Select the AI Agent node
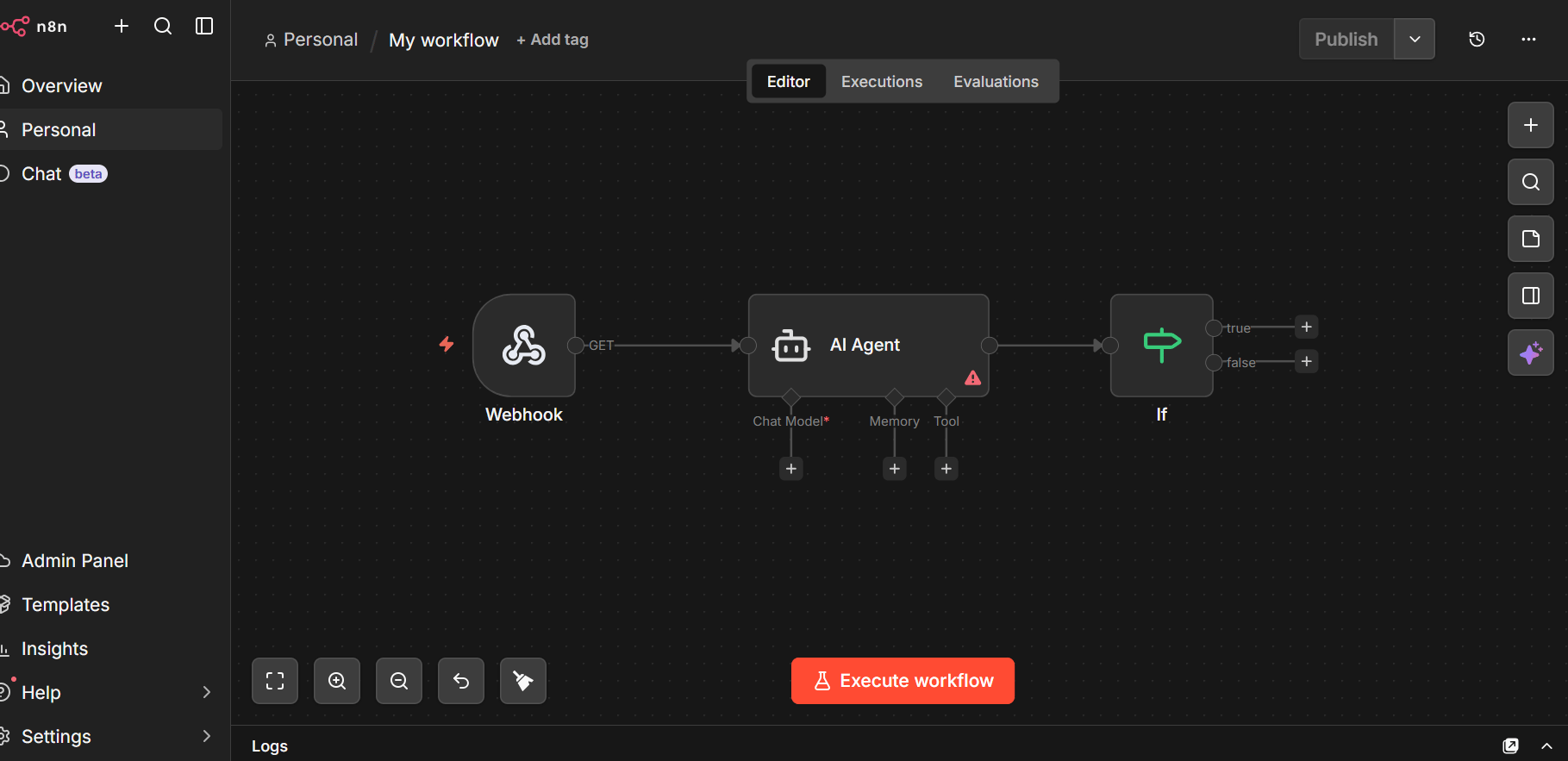 pyautogui.click(x=868, y=345)
